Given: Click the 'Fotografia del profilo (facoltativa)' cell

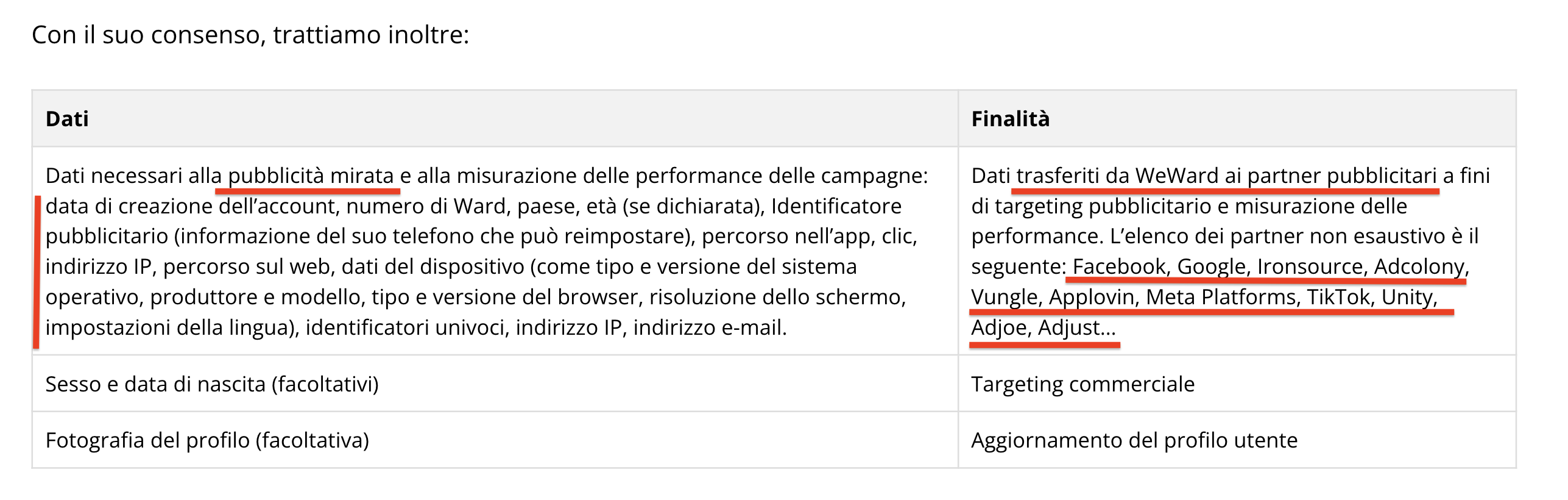Looking at the screenshot, I should 207,441.
